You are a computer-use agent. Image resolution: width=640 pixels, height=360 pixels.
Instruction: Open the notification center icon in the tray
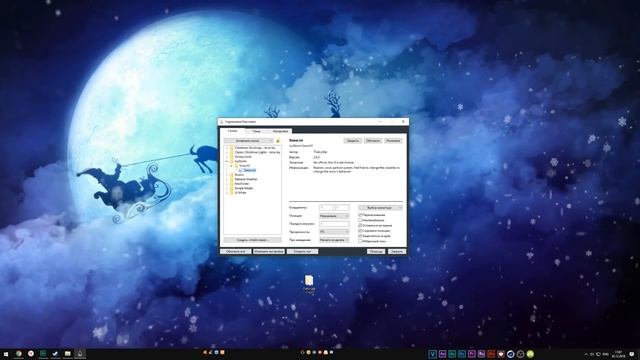pyautogui.click(x=631, y=354)
